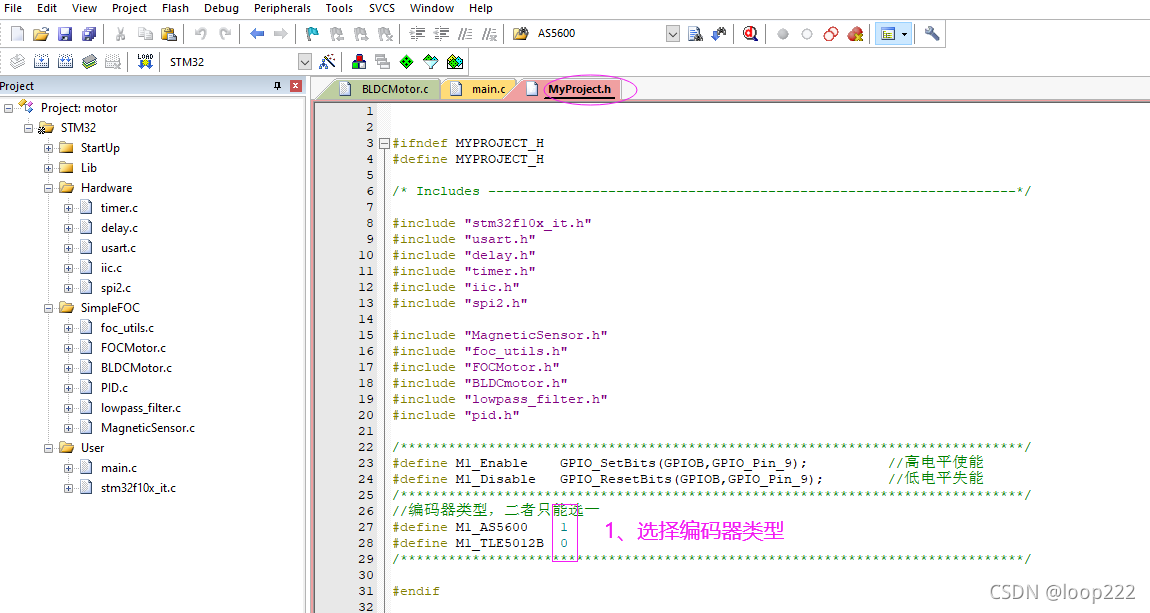The image size is (1150, 613).
Task: Pin the Project panel with the pushpin
Action: pos(277,86)
